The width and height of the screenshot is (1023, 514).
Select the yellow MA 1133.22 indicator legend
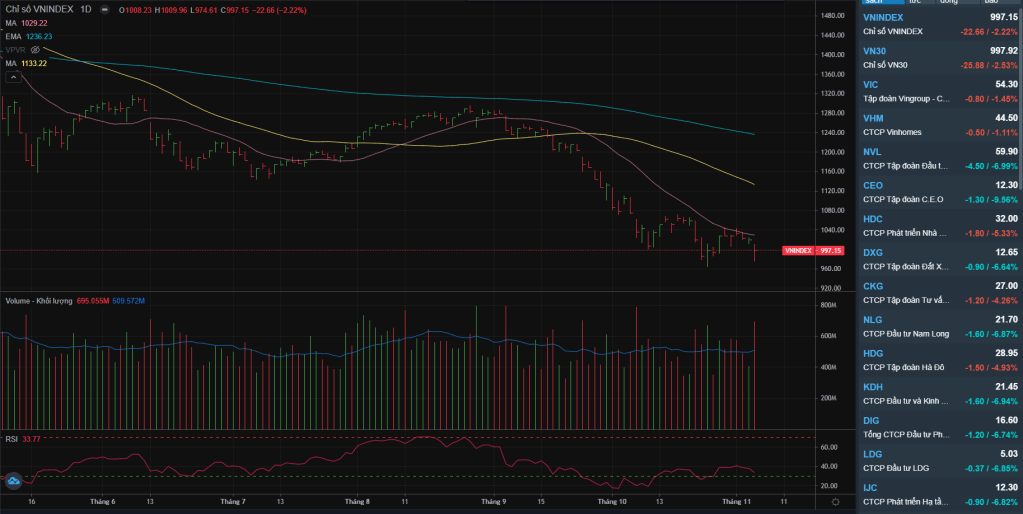26,62
